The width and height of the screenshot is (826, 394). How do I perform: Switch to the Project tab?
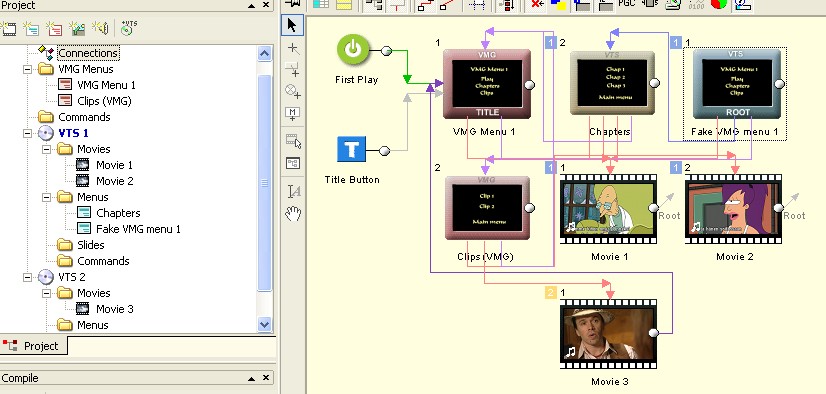click(34, 346)
